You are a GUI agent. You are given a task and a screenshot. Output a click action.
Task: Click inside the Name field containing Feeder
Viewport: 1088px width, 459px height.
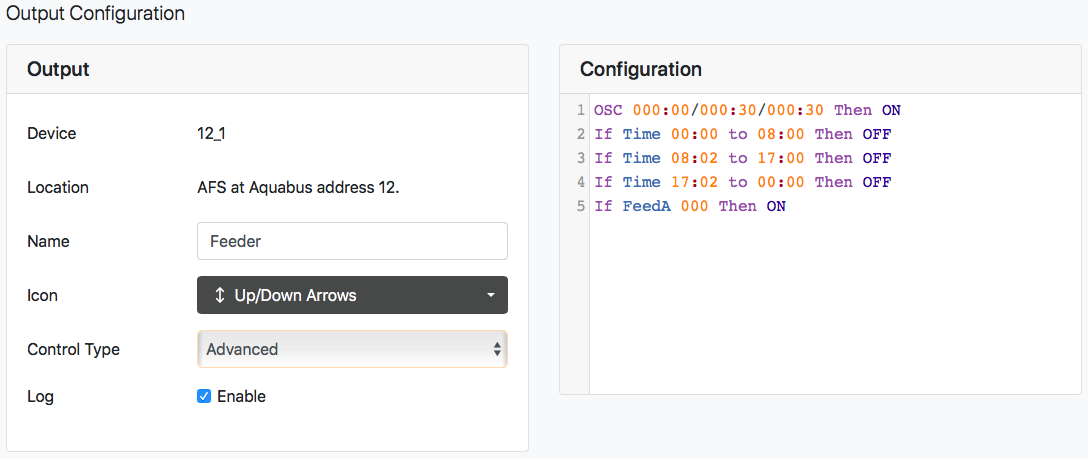click(x=352, y=241)
